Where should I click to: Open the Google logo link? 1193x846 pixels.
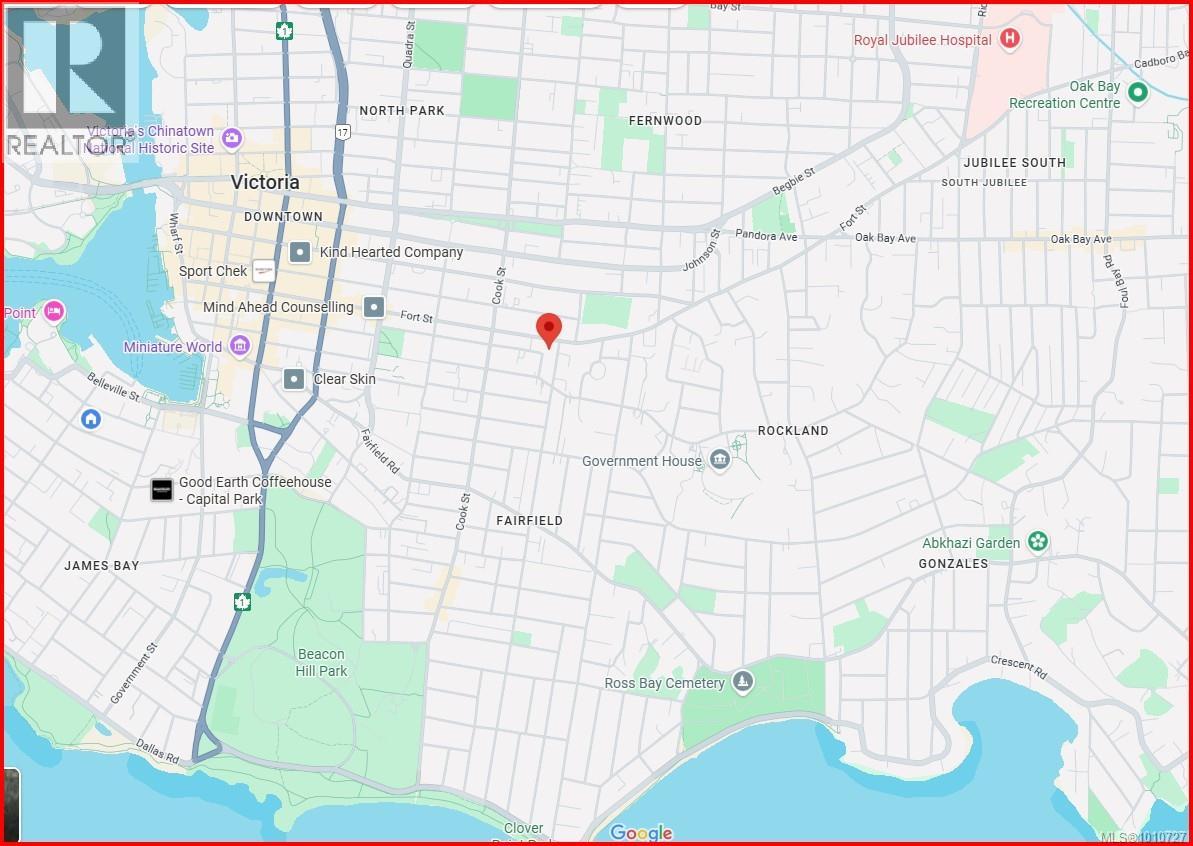641,833
